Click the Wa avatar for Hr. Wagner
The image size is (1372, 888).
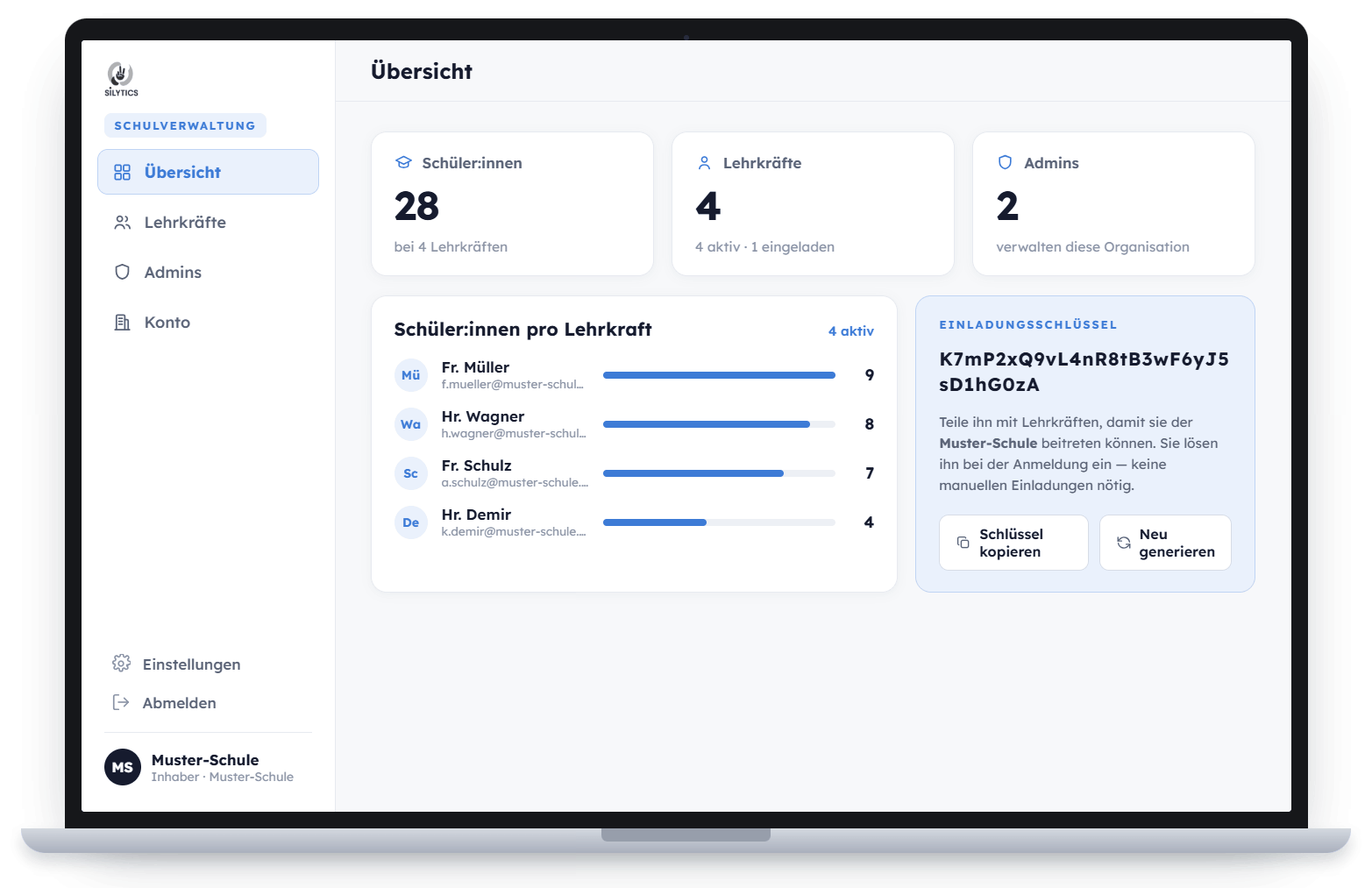click(x=411, y=424)
